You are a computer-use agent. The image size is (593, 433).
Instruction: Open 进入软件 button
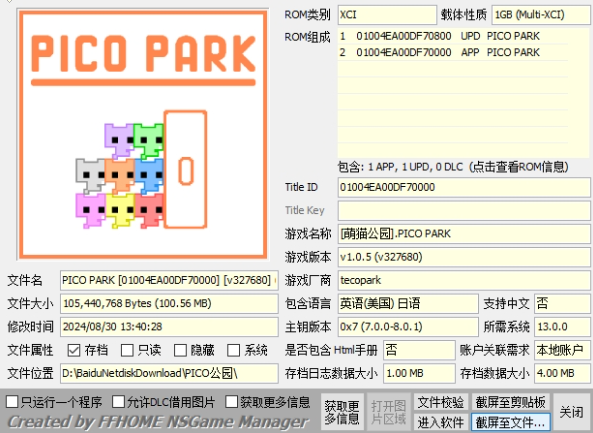point(441,422)
